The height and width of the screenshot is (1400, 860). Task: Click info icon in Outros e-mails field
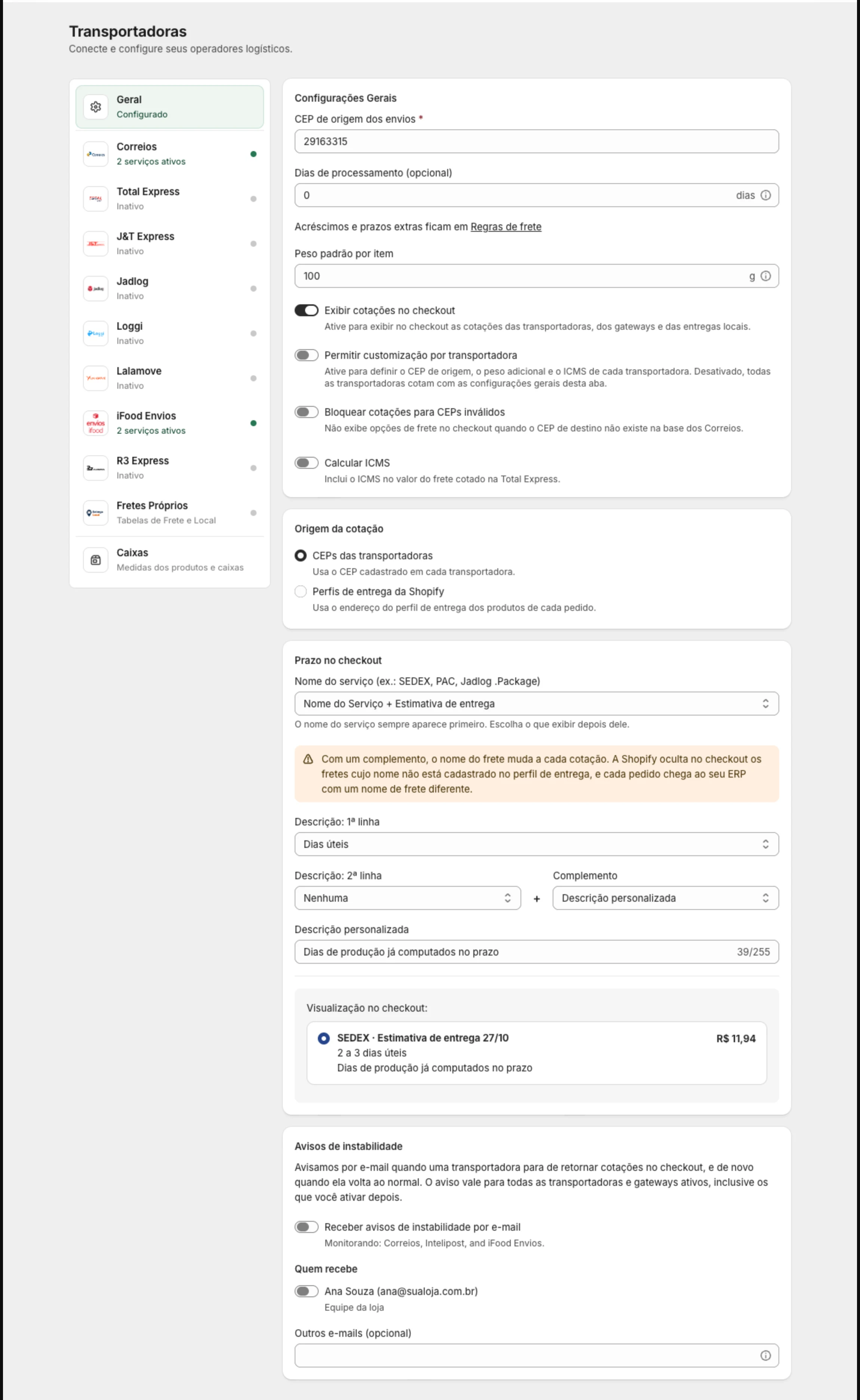765,1356
